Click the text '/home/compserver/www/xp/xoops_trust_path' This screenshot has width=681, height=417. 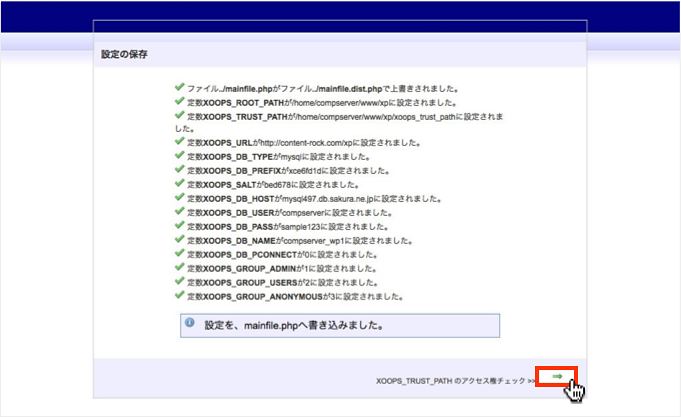pos(375,117)
